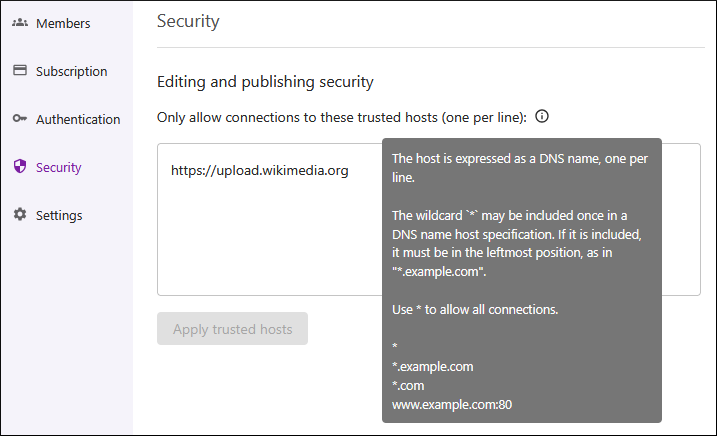Click the Editing and publishing security heading
The image size is (717, 436).
pos(265,81)
